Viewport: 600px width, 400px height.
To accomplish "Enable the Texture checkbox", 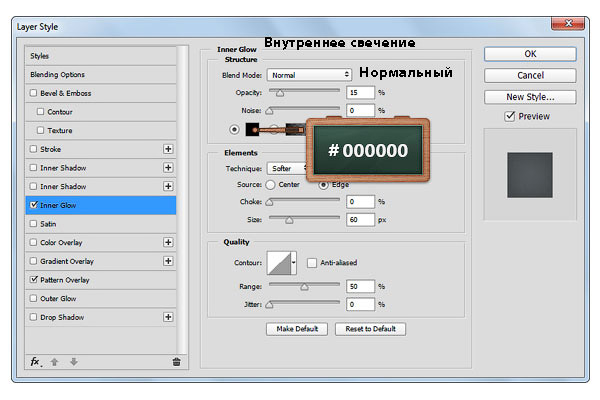I will pyautogui.click(x=41, y=130).
